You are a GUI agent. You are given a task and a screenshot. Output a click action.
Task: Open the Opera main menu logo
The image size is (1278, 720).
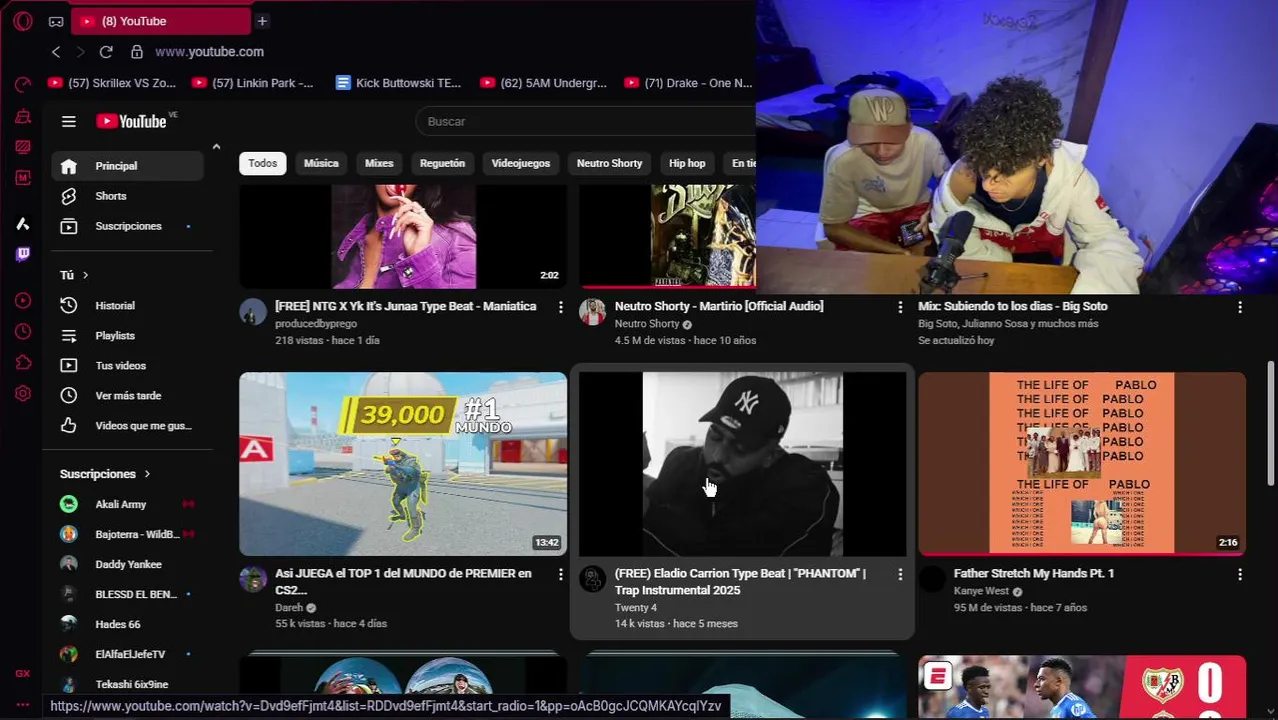point(23,21)
